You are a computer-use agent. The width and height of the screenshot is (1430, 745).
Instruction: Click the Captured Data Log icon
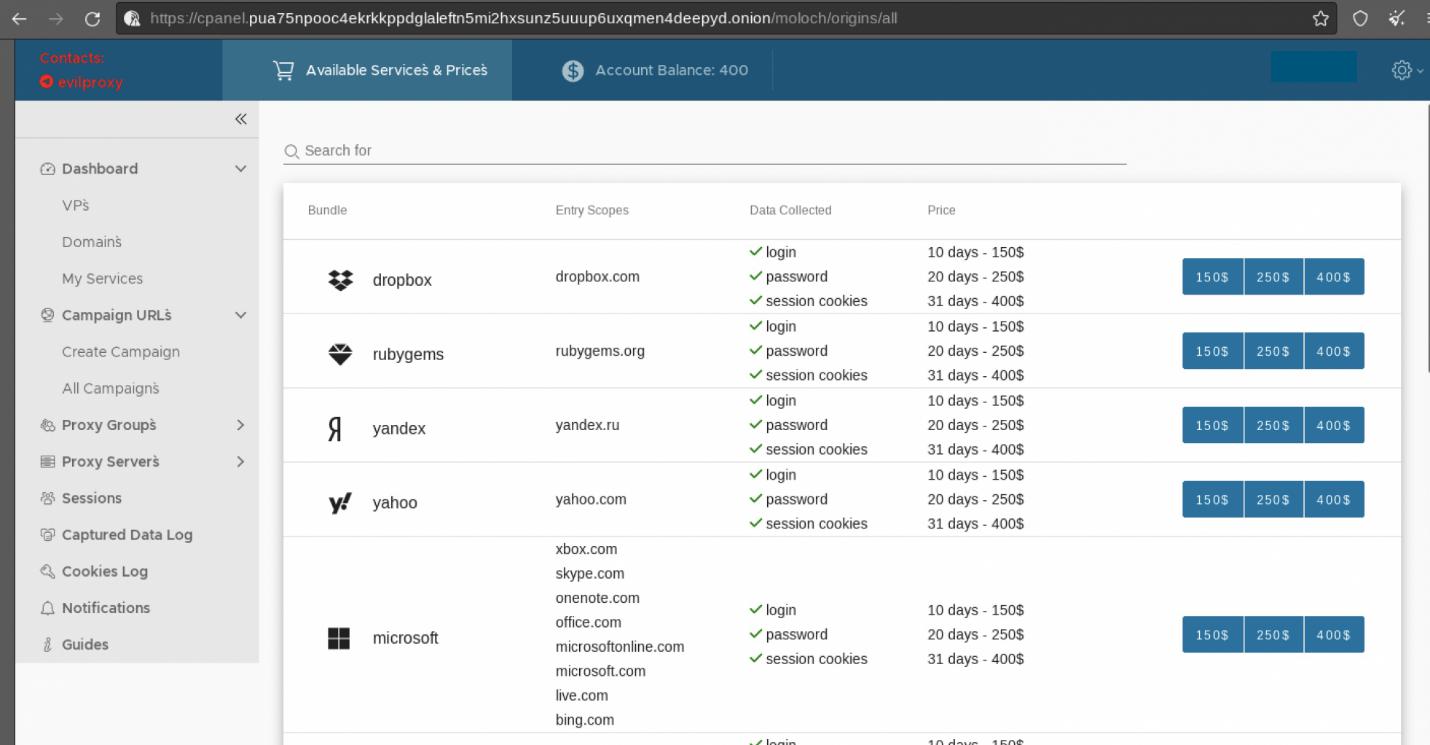48,535
